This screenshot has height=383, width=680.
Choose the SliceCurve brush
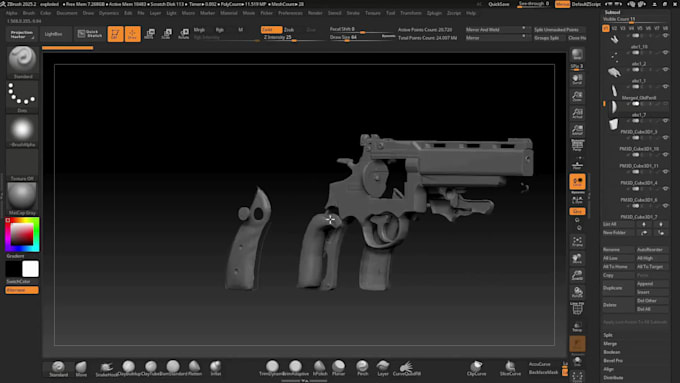coord(510,368)
